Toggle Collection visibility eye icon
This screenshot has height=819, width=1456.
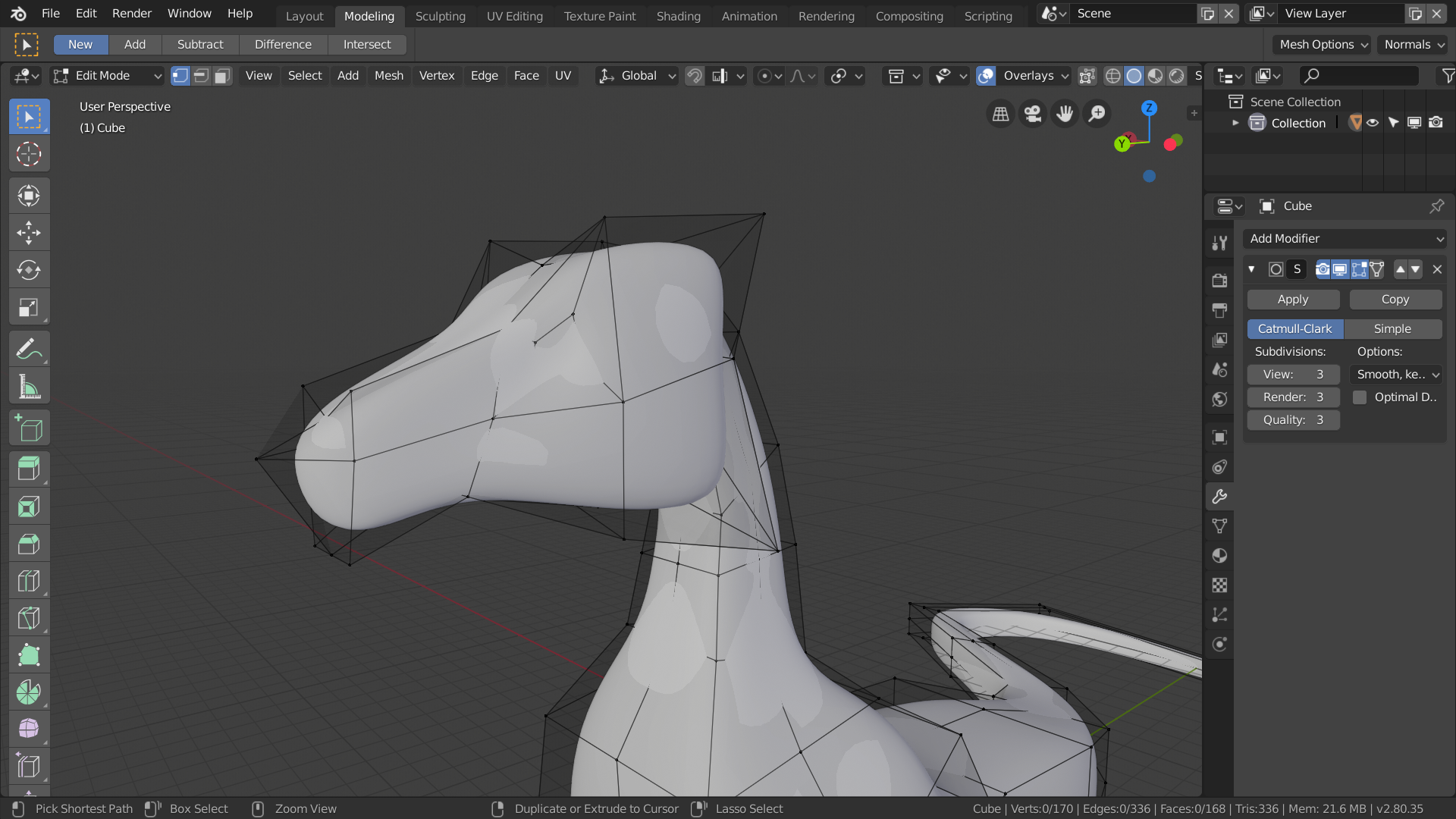[1373, 123]
